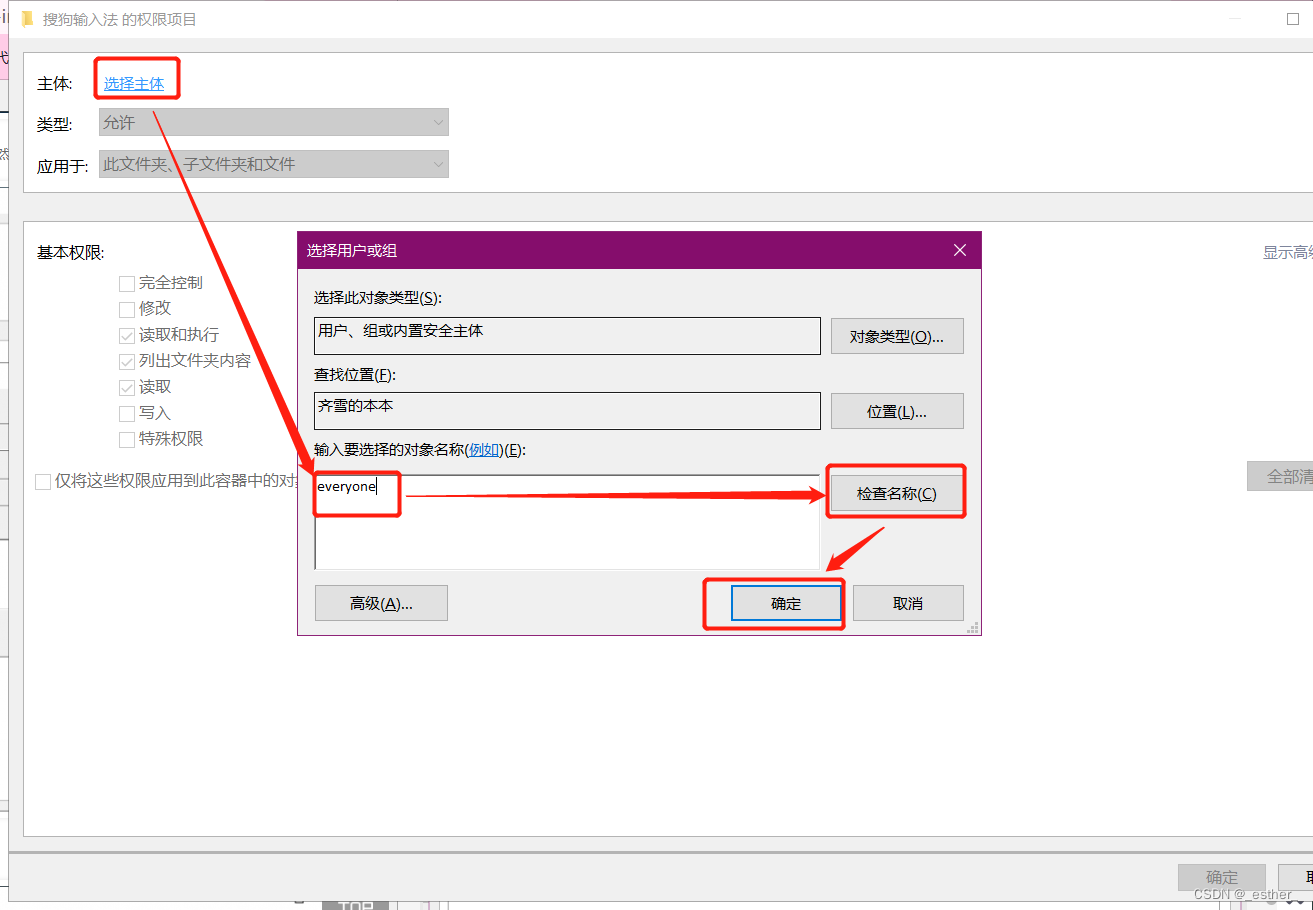The image size is (1313, 910).
Task: Toggle the 读取 checkbox
Action: (x=127, y=387)
